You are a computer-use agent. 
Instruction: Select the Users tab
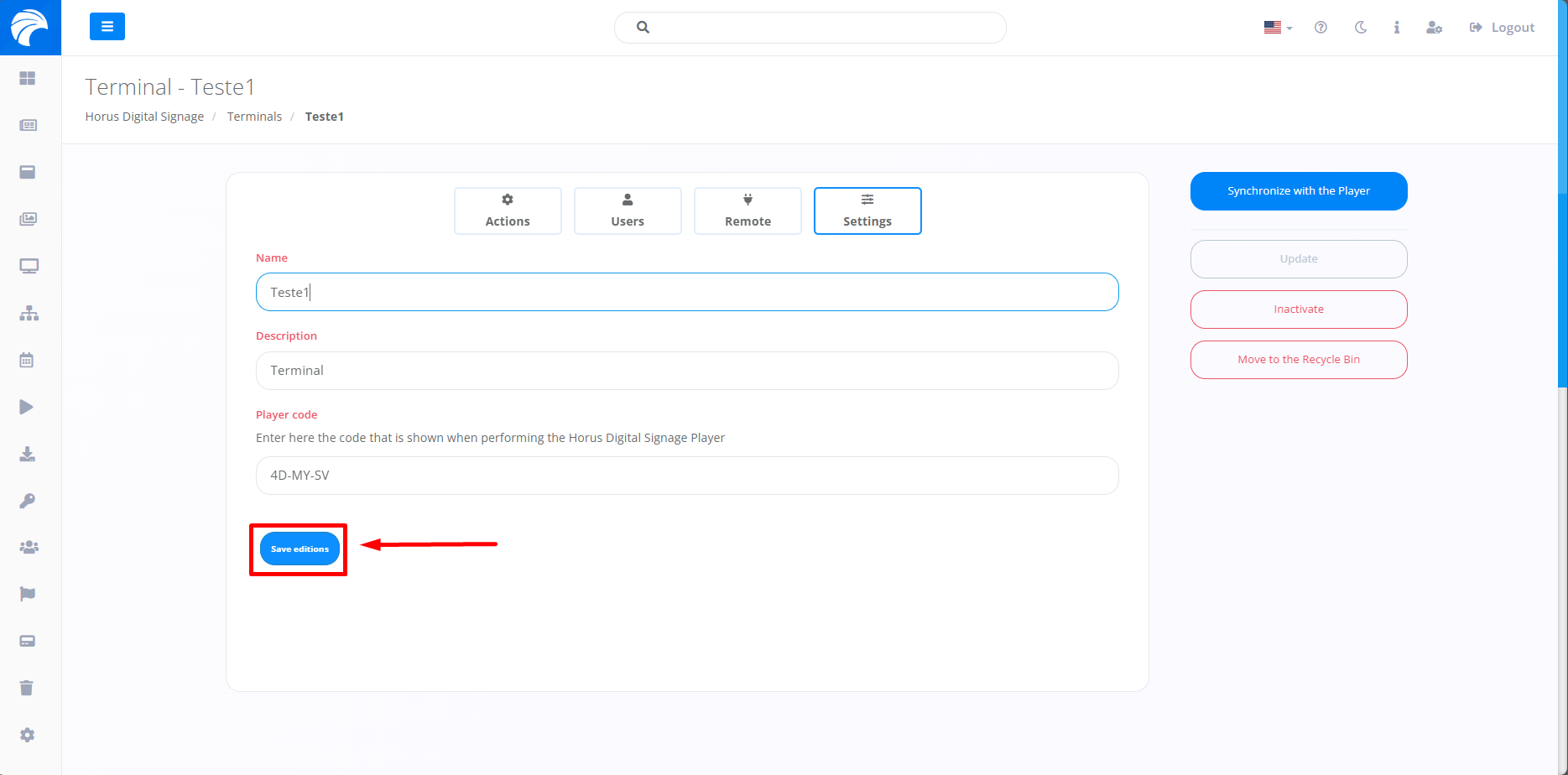628,211
